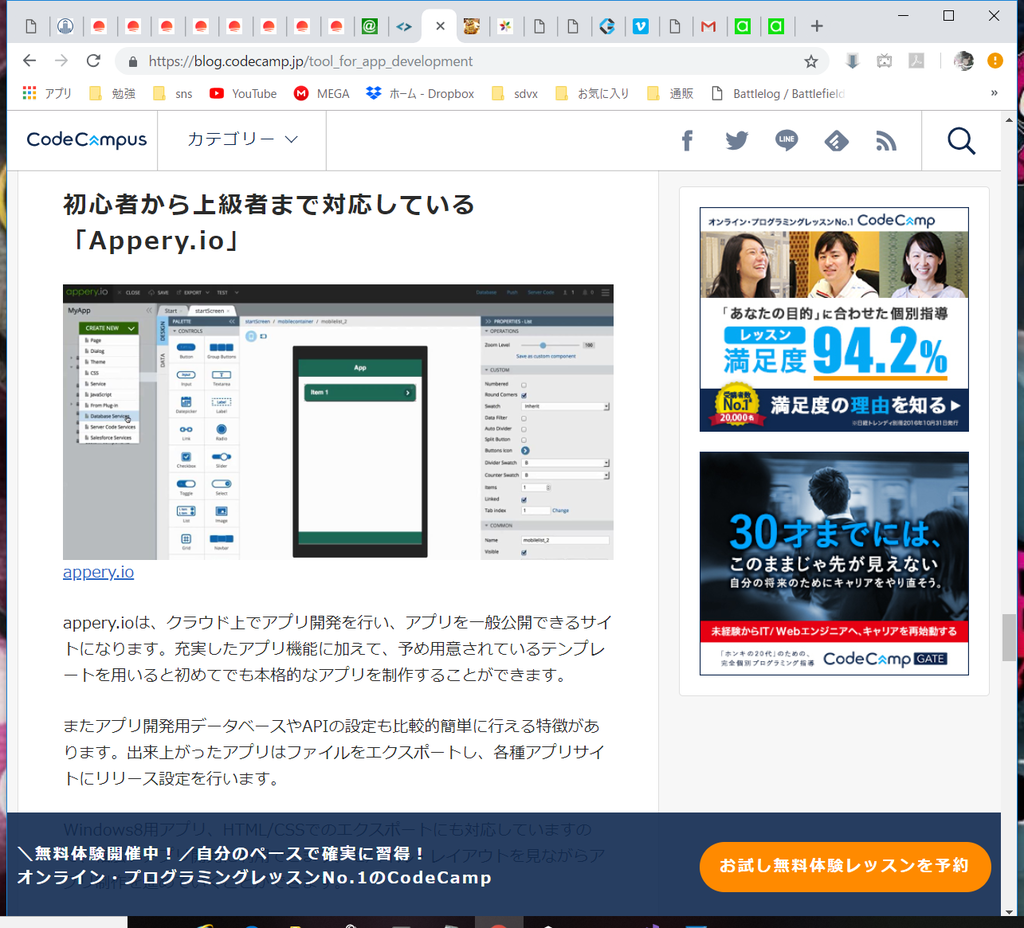The image size is (1024, 928).
Task: Open the RSS feed icon
Action: 886,140
